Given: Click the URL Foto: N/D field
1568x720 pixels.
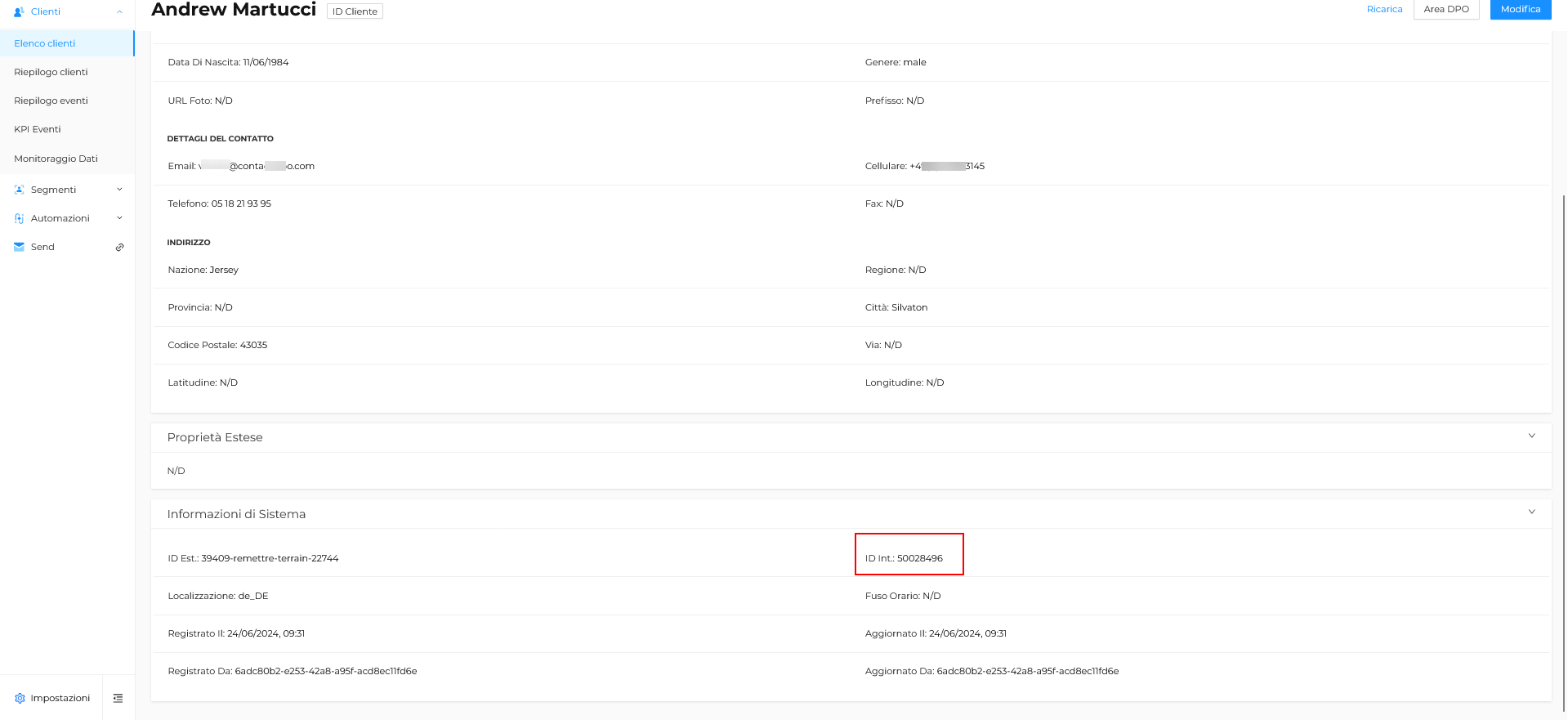Looking at the screenshot, I should pyautogui.click(x=200, y=101).
